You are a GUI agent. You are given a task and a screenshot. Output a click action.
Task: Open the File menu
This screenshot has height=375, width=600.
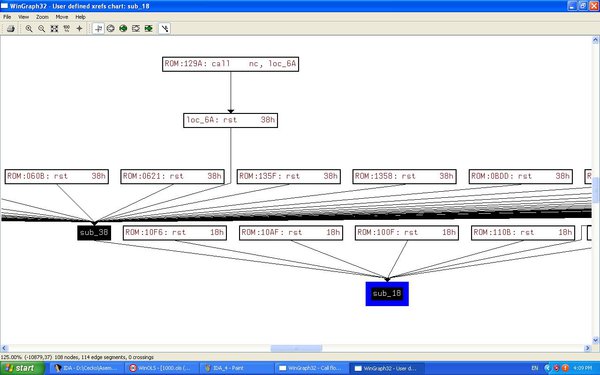7,17
